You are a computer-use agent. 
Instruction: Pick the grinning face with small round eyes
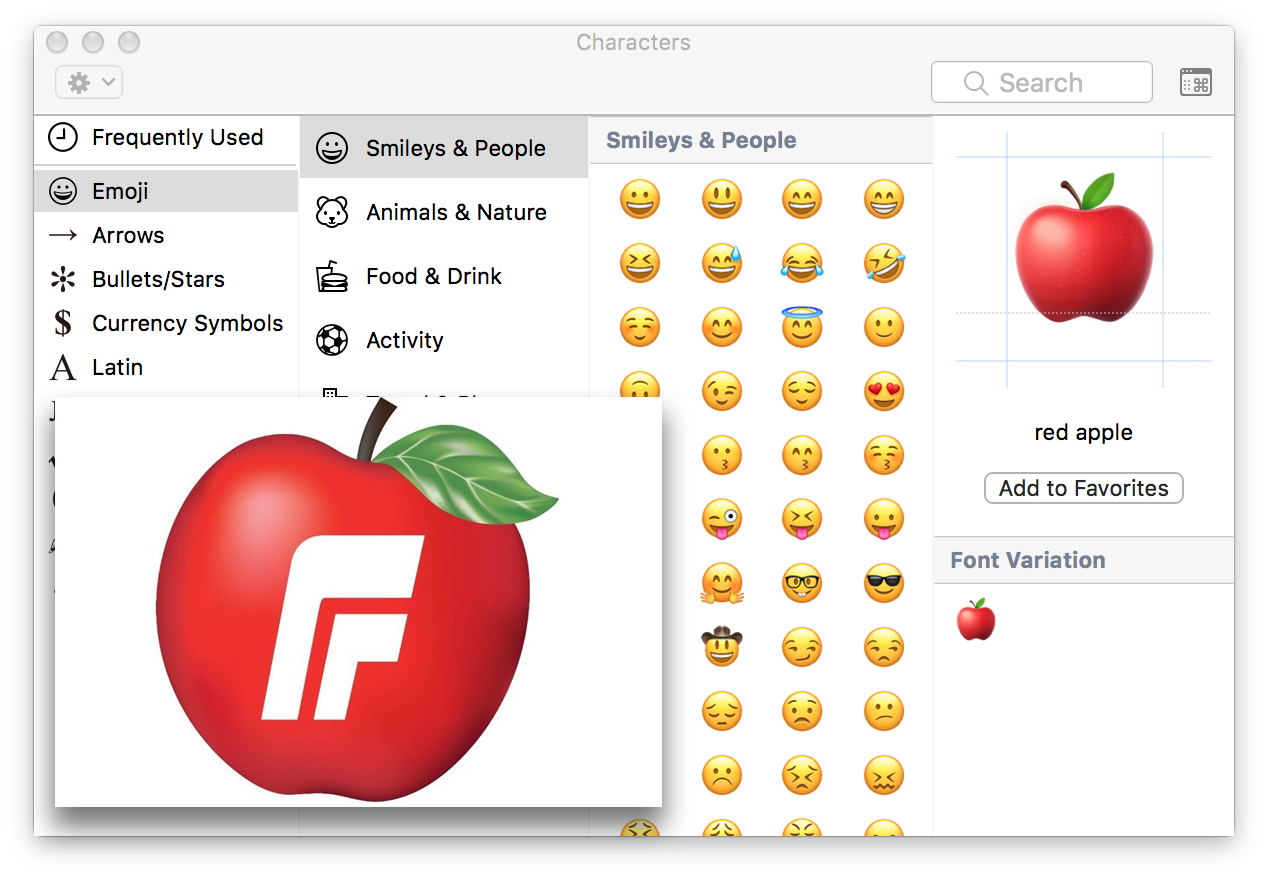[640, 199]
